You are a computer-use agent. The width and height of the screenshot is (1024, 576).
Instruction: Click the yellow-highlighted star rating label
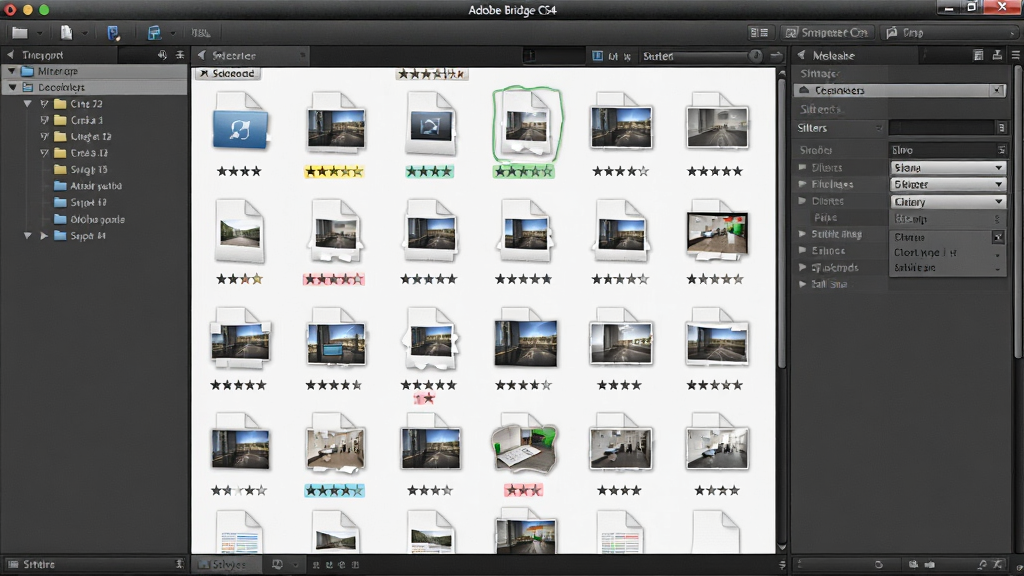point(334,172)
